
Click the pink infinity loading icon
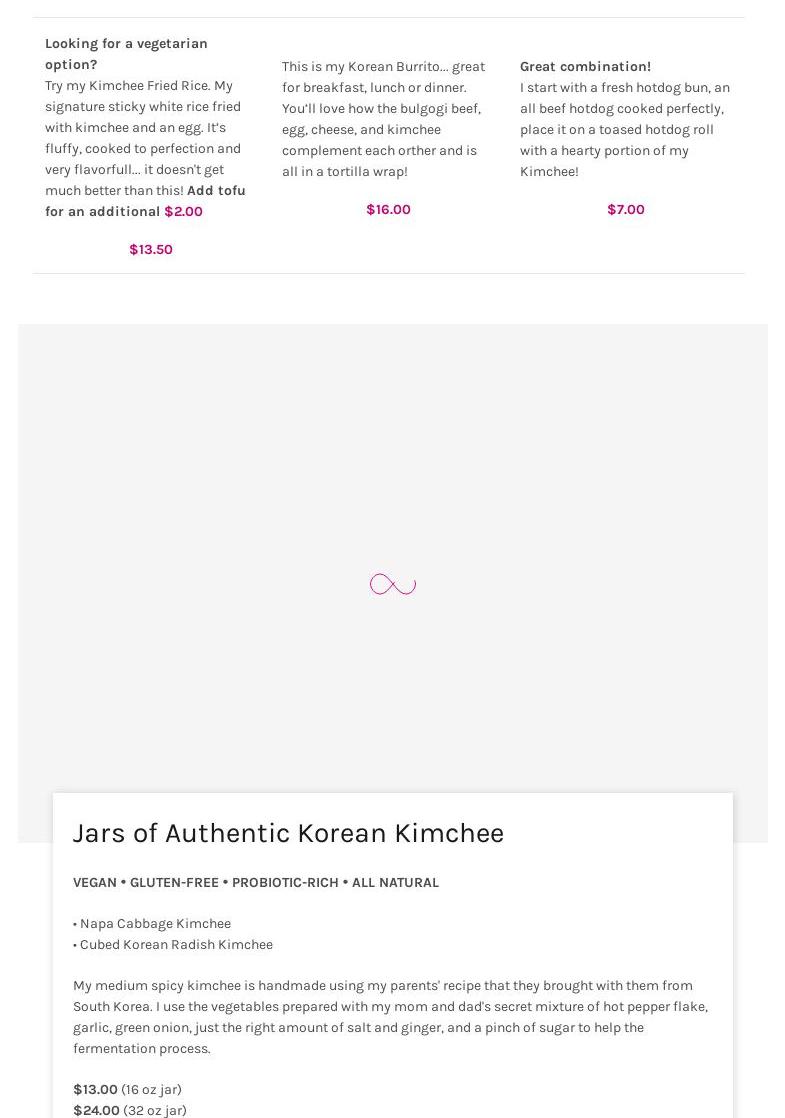(392, 584)
